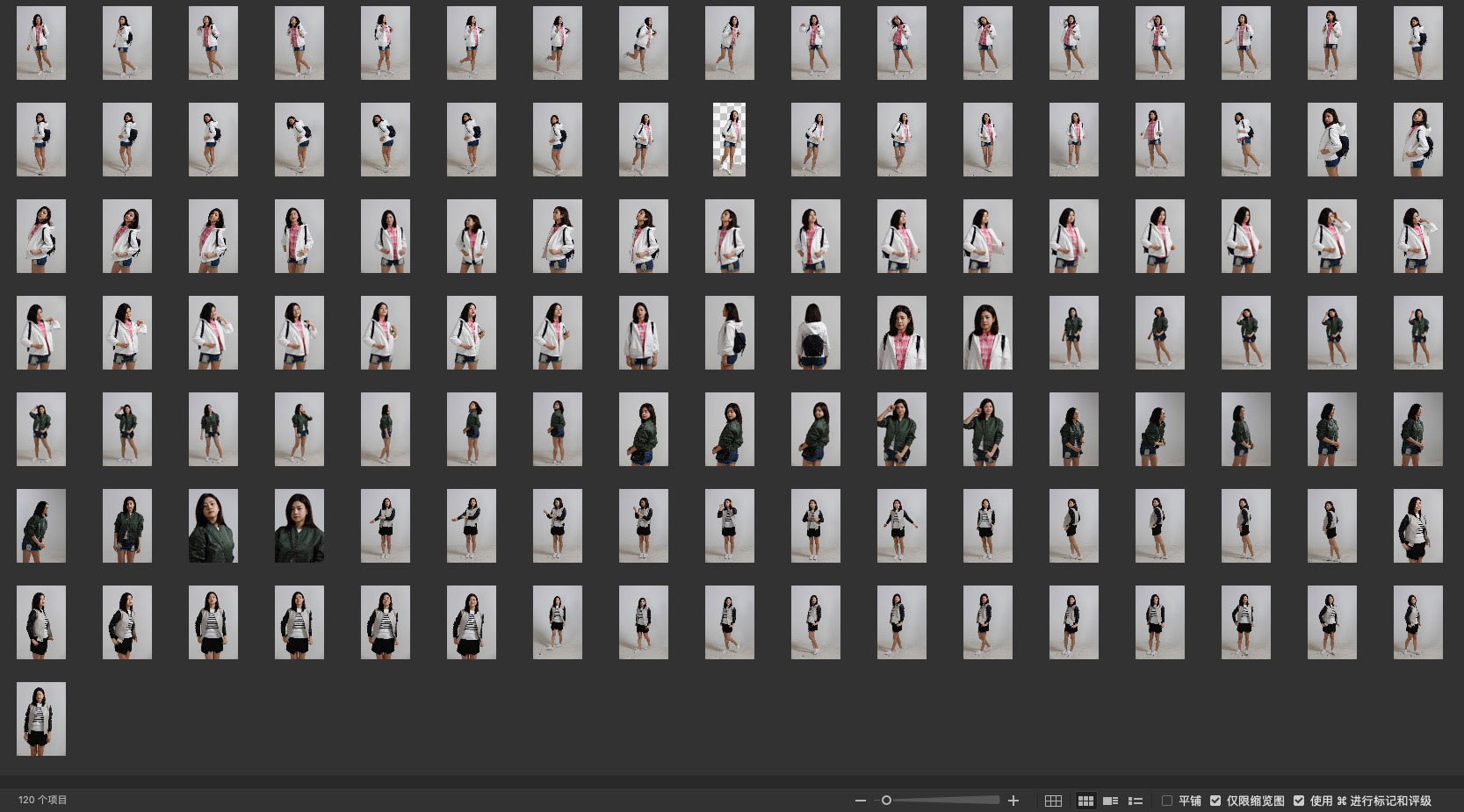Switch to details view layout
The image size is (1464, 812).
coord(1110,801)
